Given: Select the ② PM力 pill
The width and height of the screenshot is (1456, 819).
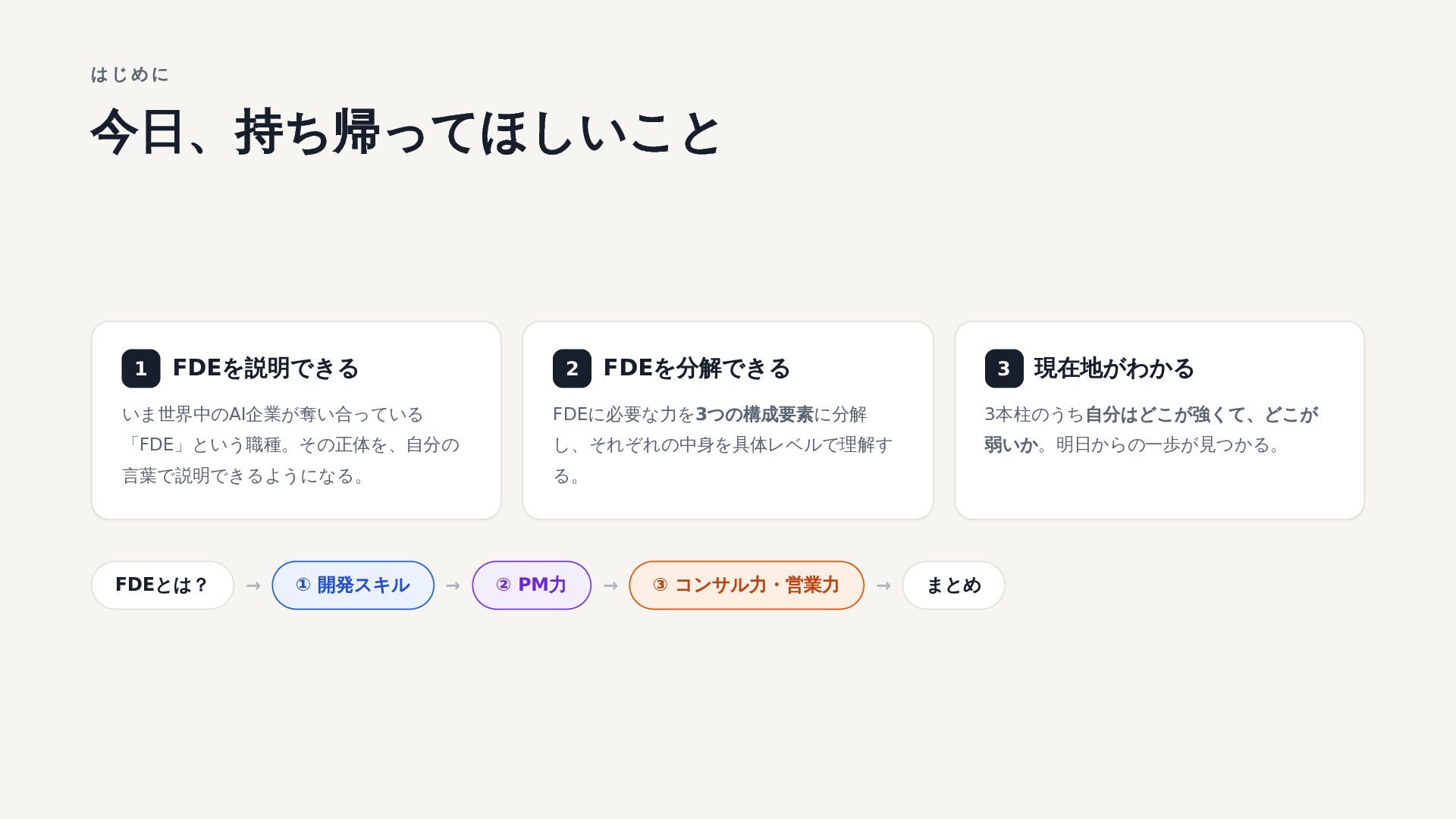Looking at the screenshot, I should point(532,585).
